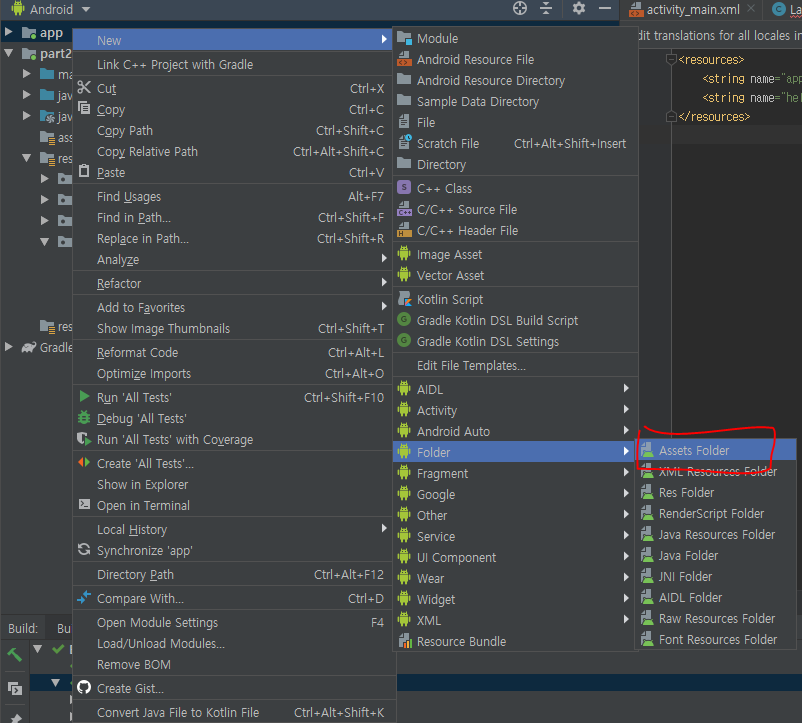Open the Analyze submenu arrow

point(384,259)
